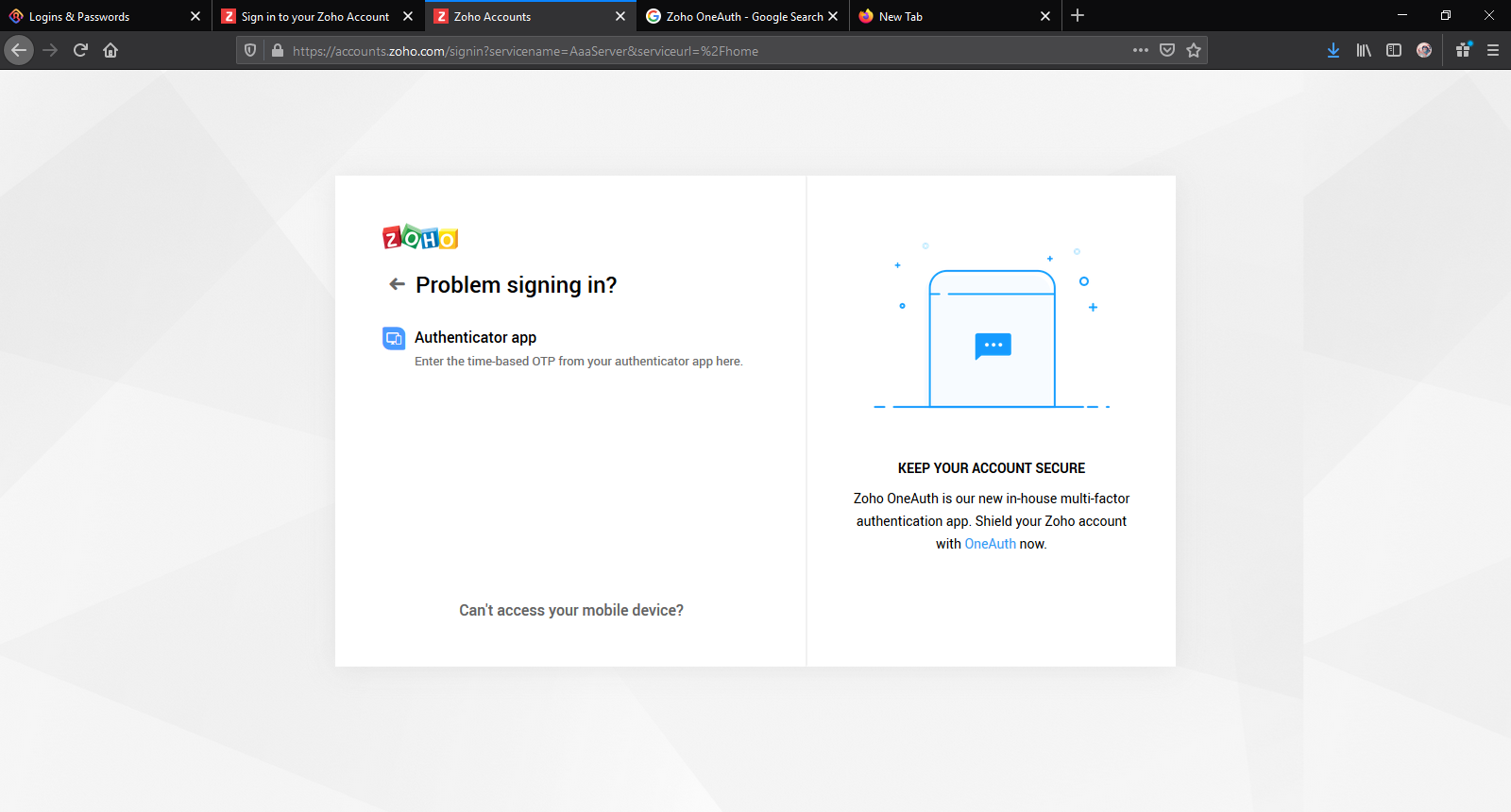1511x812 pixels.
Task: Close the Logins & Passwords tab
Action: (x=195, y=16)
